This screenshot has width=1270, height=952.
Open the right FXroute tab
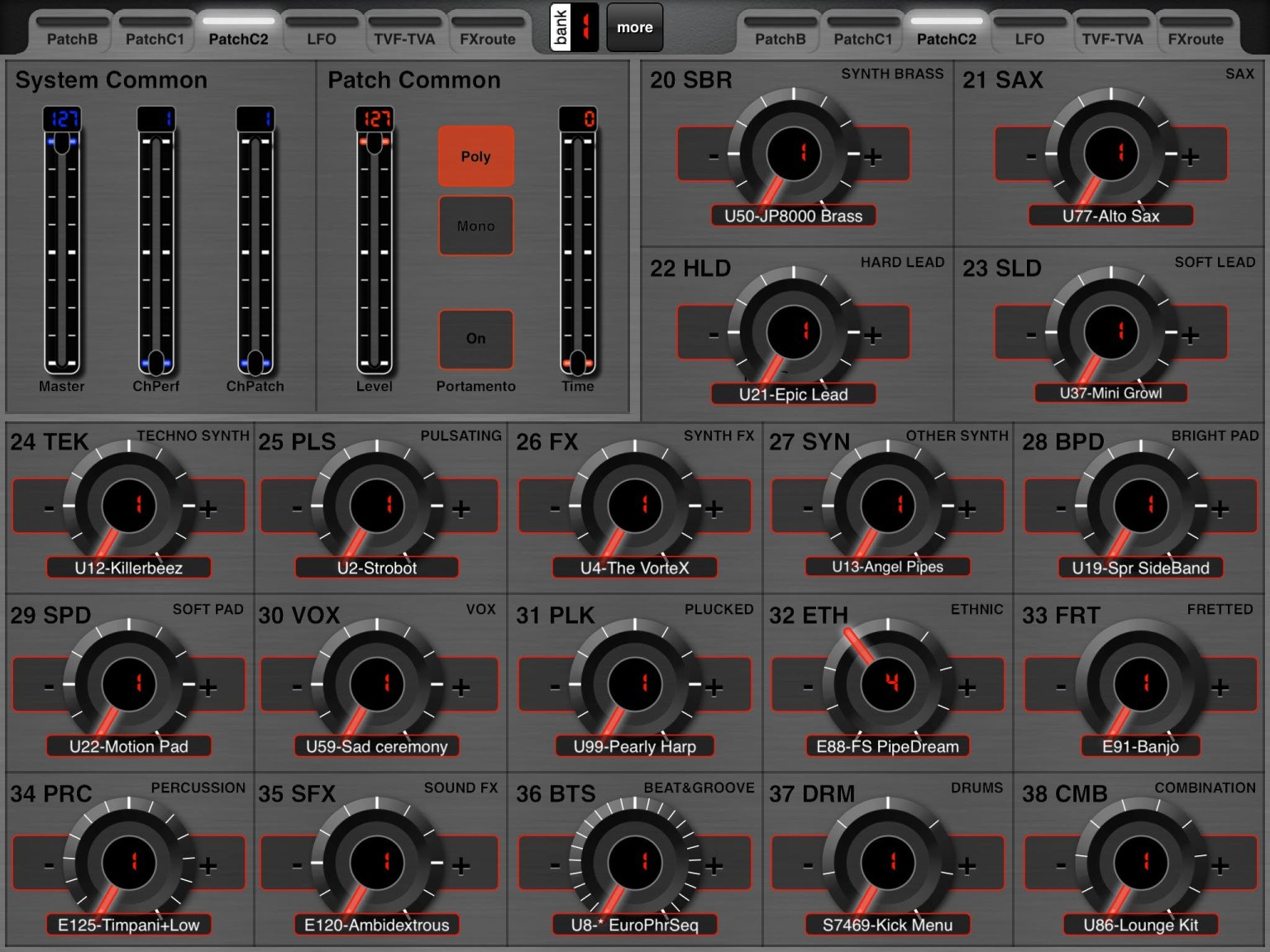(1196, 33)
